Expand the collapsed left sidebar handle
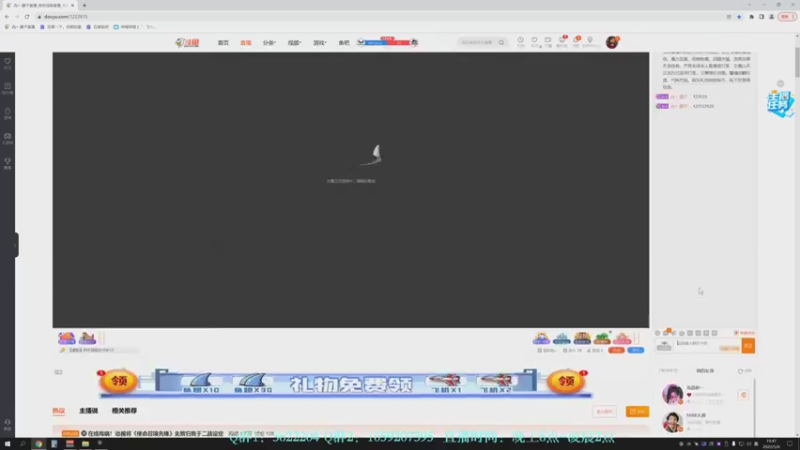This screenshot has width=800, height=450. click(x=16, y=245)
